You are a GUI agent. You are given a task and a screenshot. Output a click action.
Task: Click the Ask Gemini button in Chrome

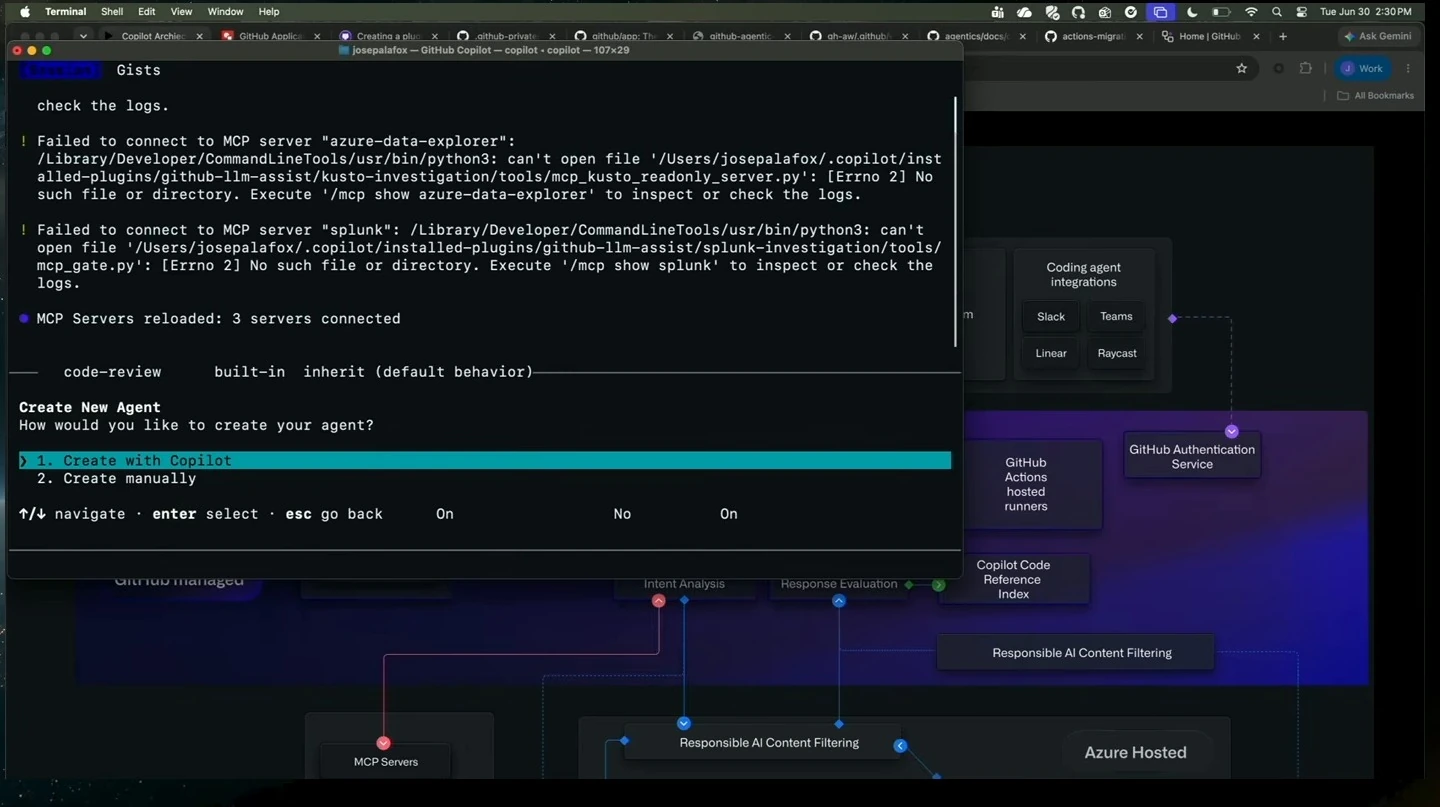(x=1378, y=36)
